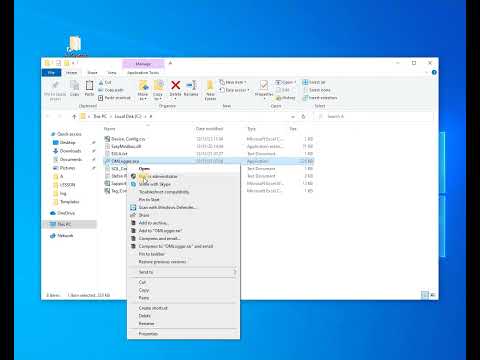The width and height of the screenshot is (480, 360).
Task: Click the red Delete icon in ribbon
Action: (176, 85)
